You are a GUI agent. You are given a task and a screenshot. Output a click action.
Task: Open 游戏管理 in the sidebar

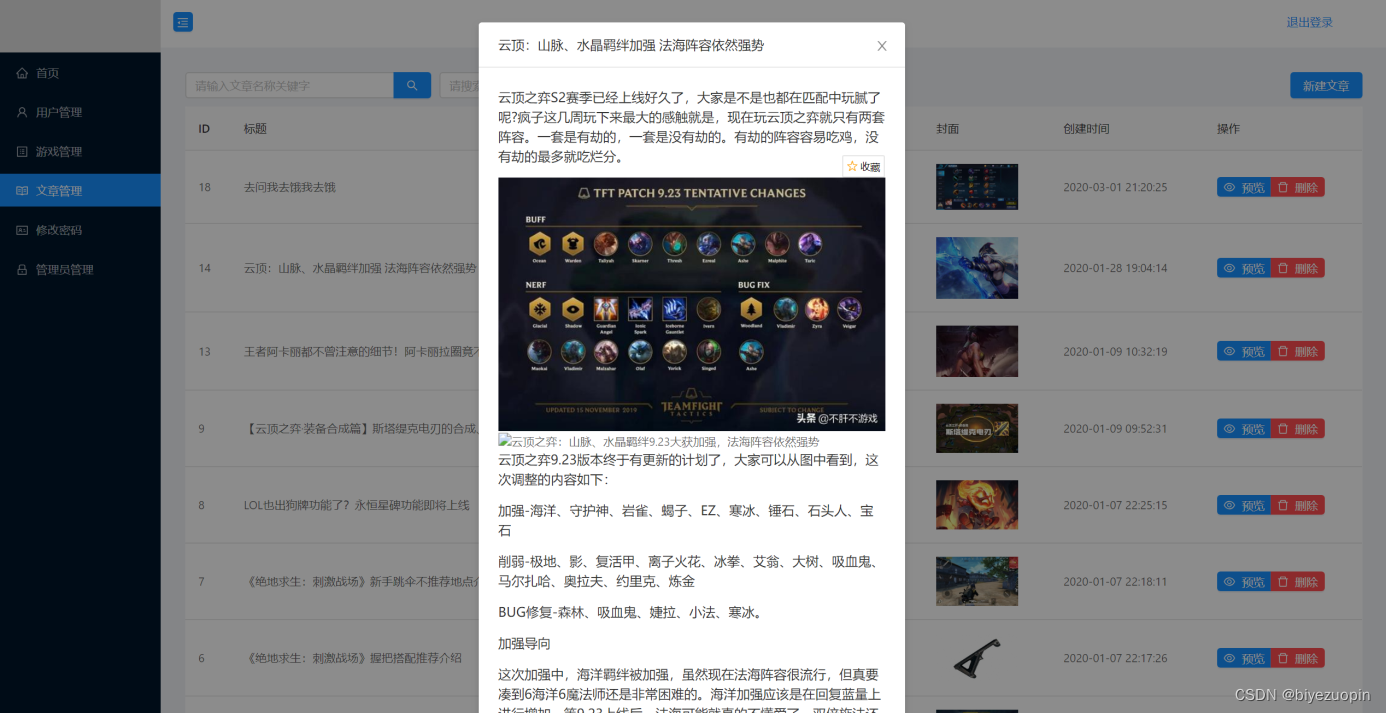80,152
